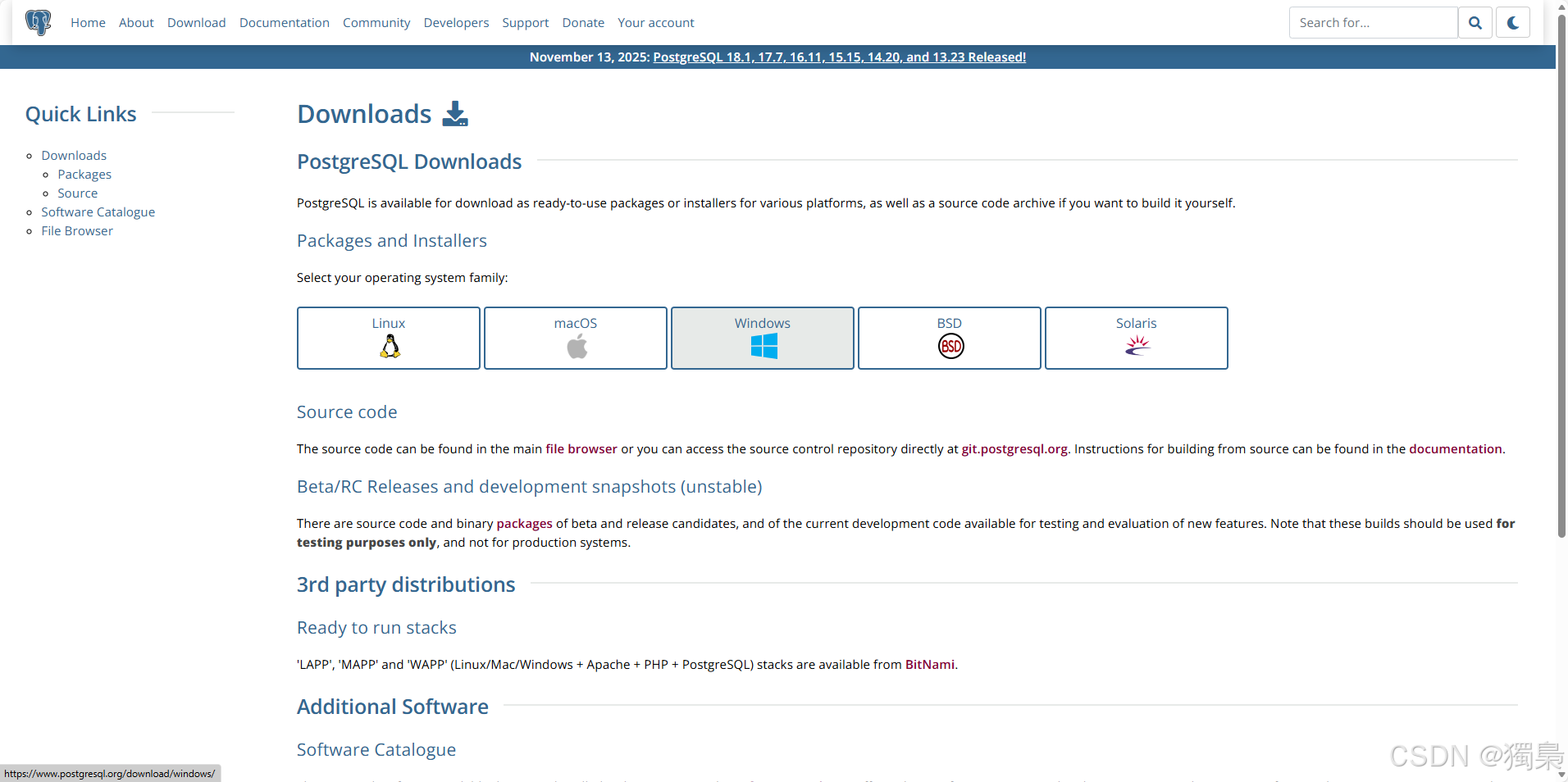This screenshot has width=1568, height=782.
Task: Click the 'Source code' heading
Action: point(347,412)
